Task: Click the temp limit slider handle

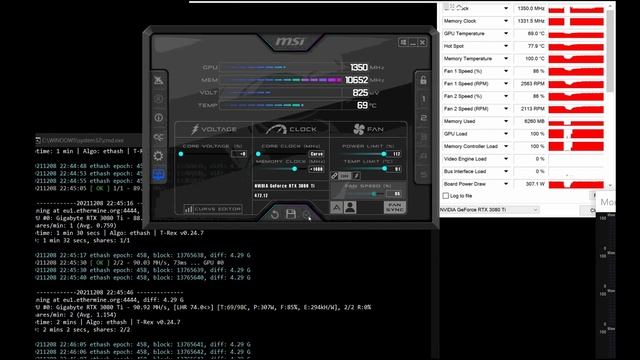Action: [384, 169]
